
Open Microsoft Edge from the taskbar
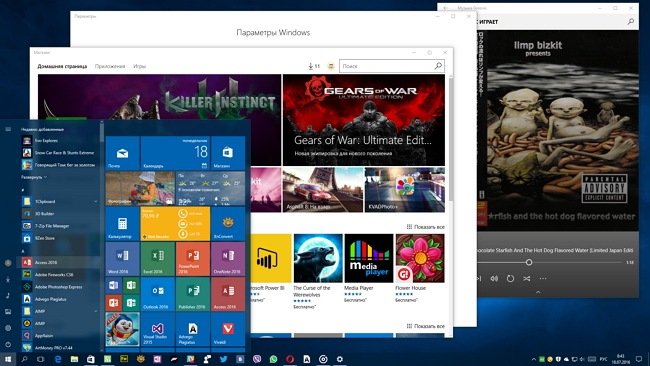click(x=58, y=359)
